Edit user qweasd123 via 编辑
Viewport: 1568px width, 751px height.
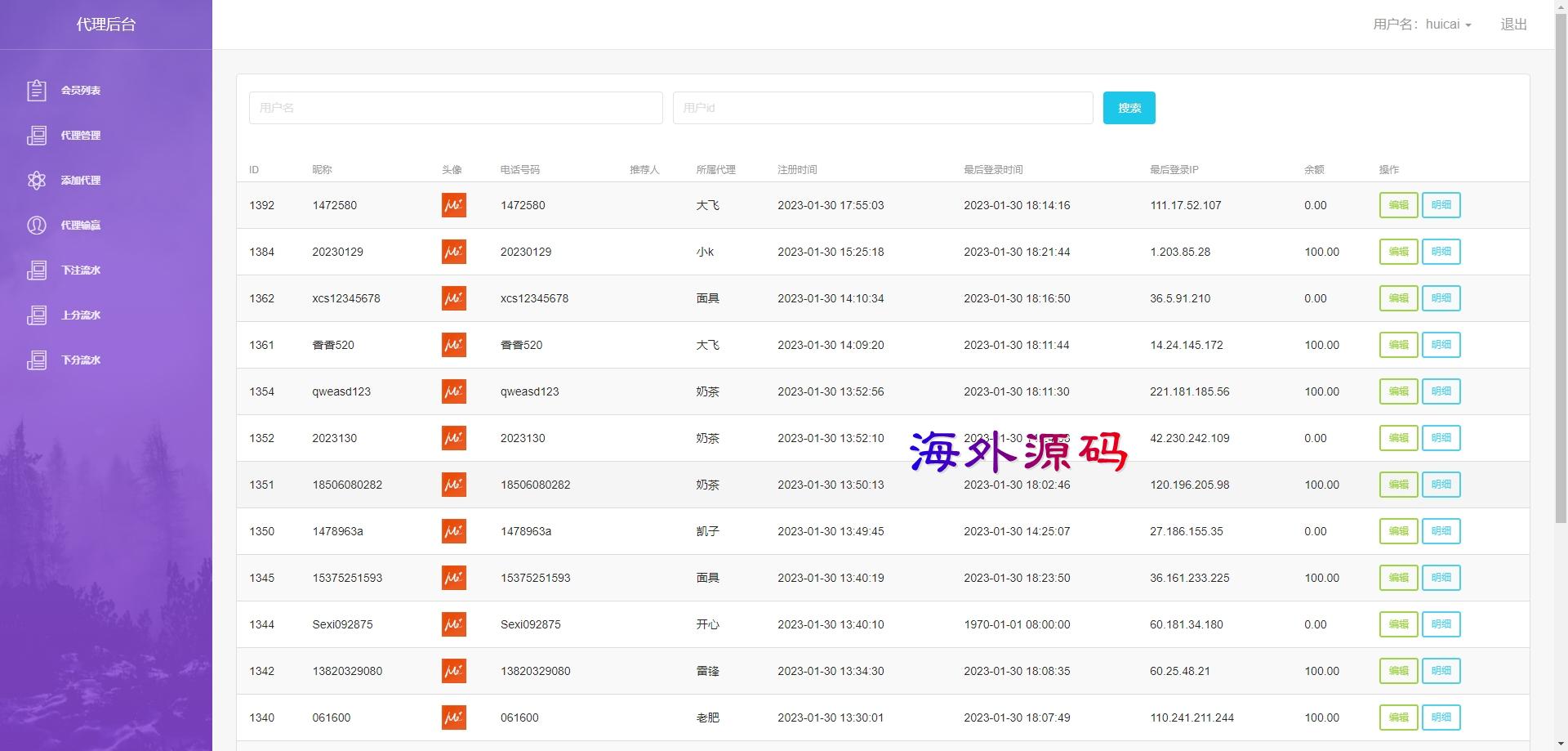coord(1399,391)
